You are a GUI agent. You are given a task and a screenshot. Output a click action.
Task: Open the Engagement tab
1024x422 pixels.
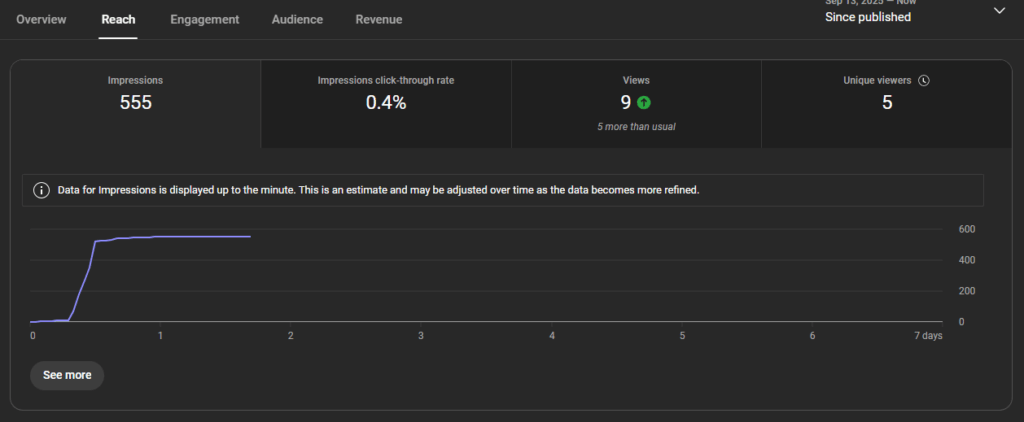[x=204, y=19]
